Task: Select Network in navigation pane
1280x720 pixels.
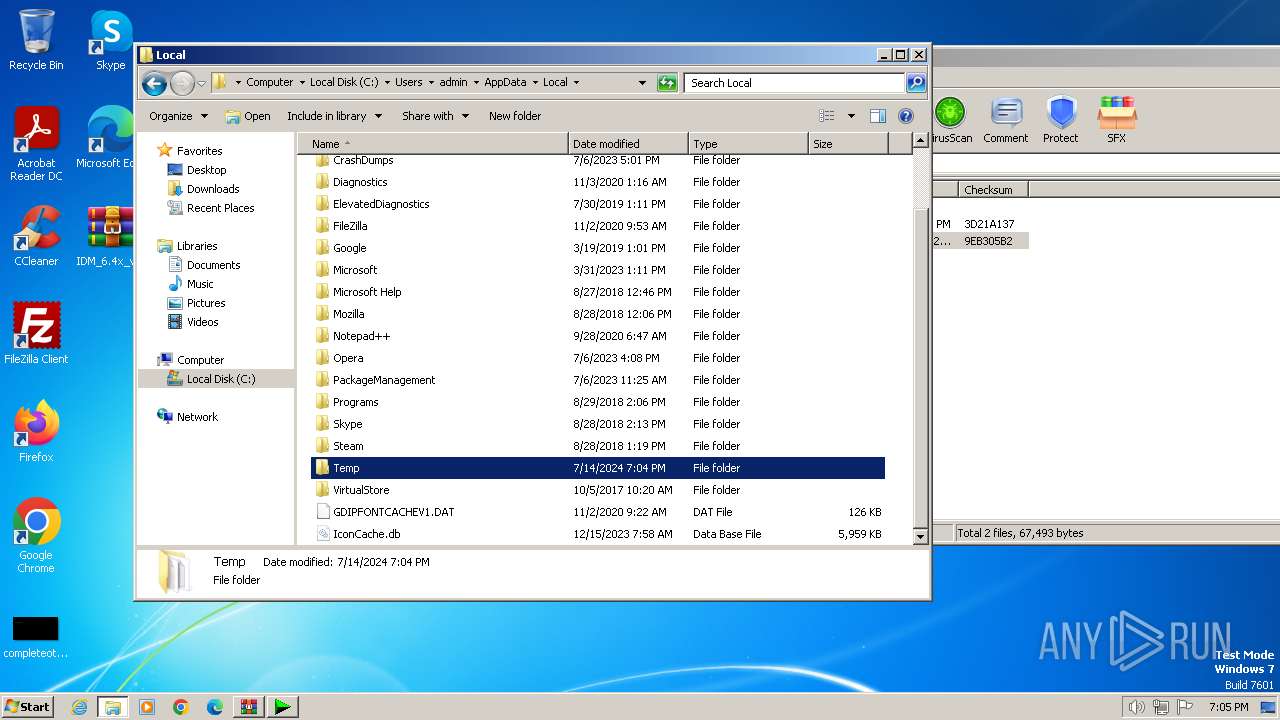Action: (197, 417)
